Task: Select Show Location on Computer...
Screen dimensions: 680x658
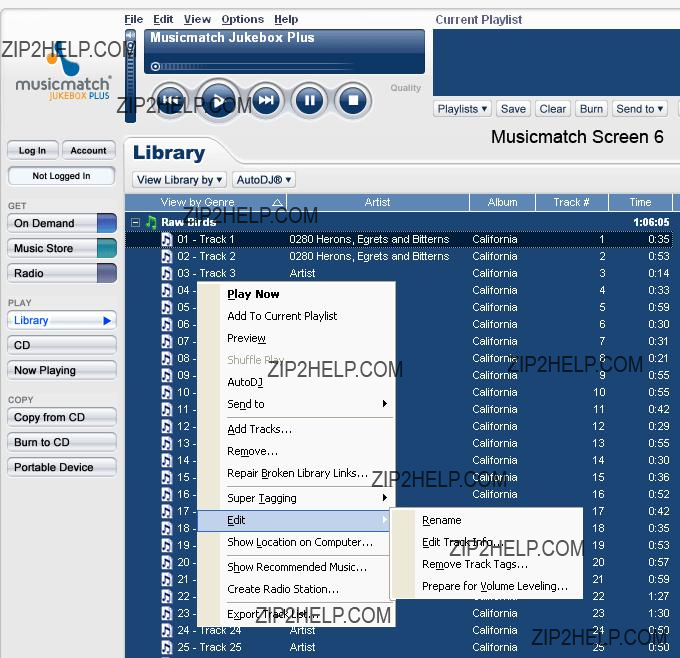Action: (x=296, y=542)
